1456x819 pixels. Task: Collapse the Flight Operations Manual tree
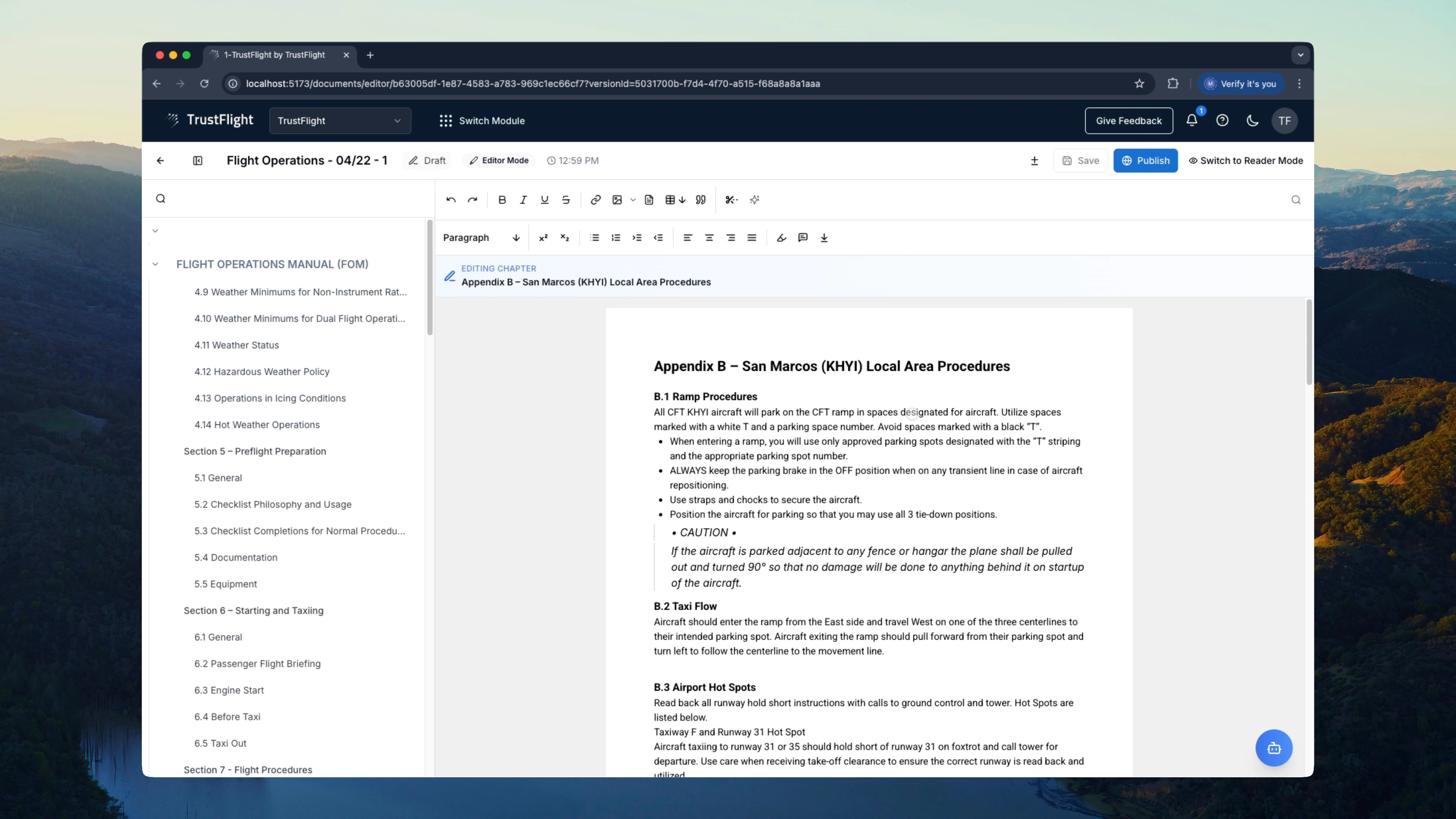point(155,264)
